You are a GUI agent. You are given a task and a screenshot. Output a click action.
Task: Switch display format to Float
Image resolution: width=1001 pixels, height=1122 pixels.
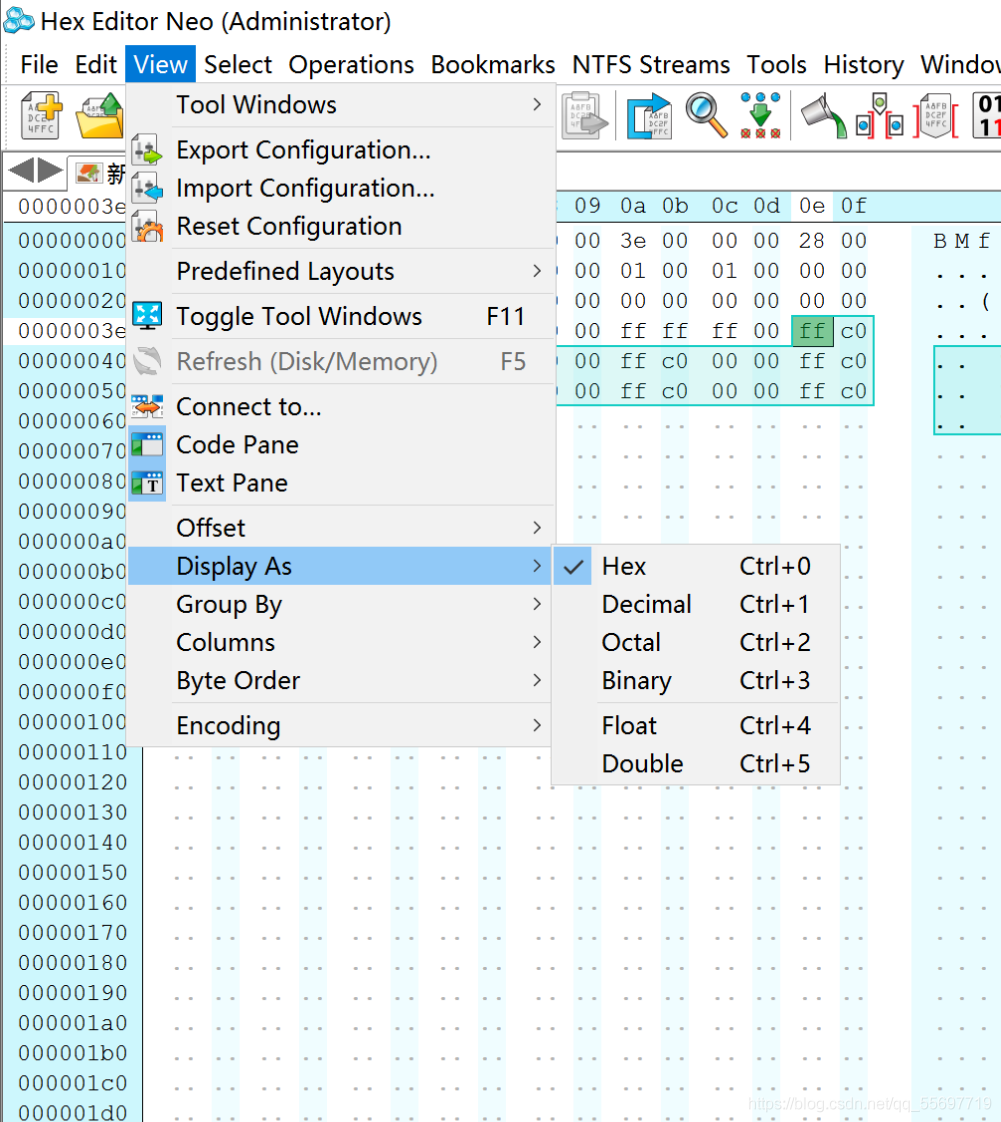point(695,726)
